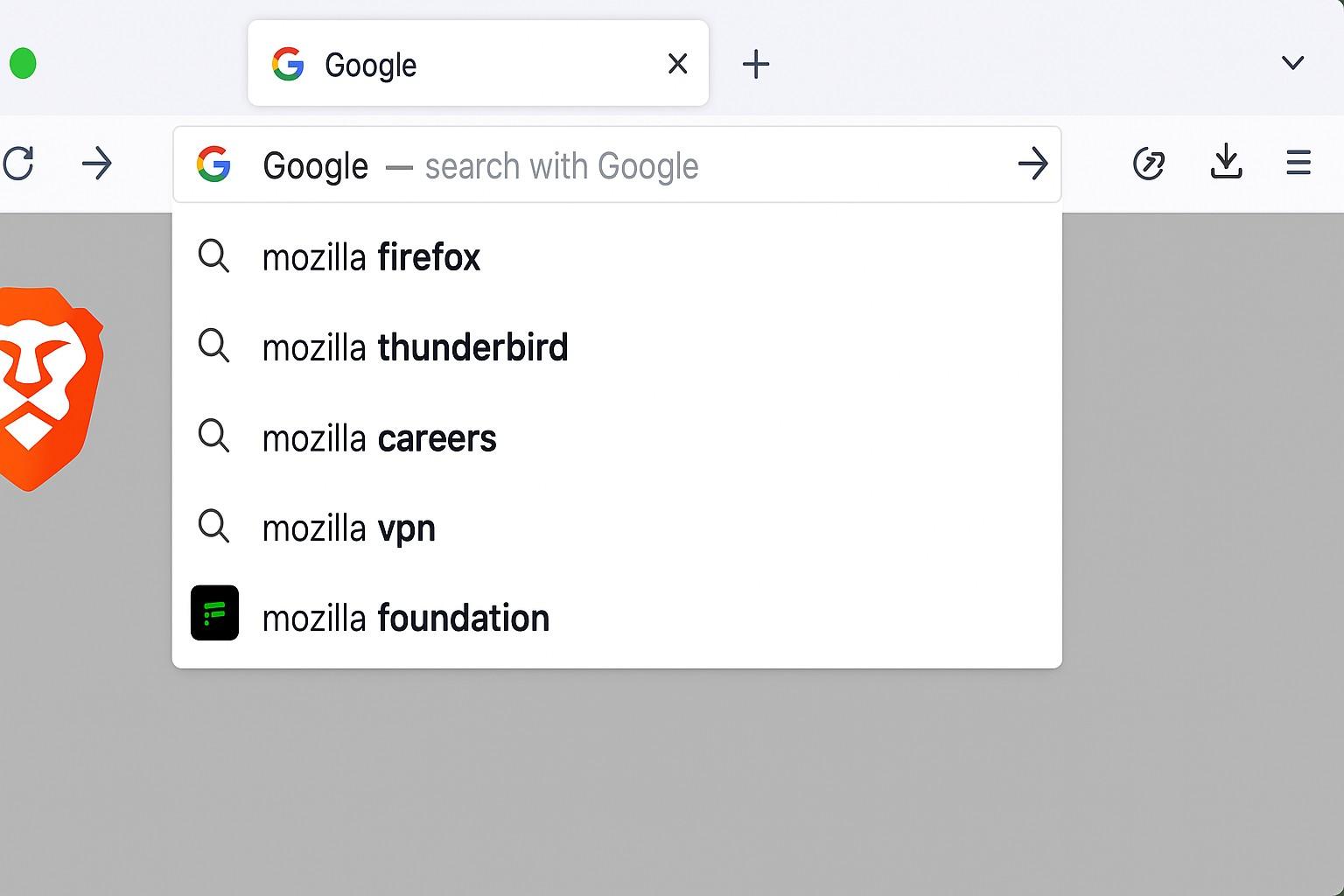Close the Google tab

pyautogui.click(x=677, y=64)
